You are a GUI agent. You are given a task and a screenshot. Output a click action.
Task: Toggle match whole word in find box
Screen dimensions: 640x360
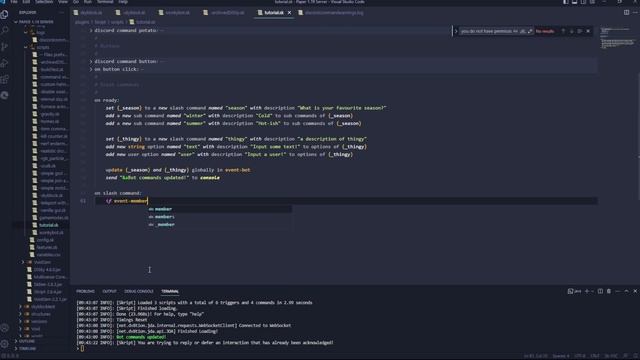pyautogui.click(x=523, y=31)
